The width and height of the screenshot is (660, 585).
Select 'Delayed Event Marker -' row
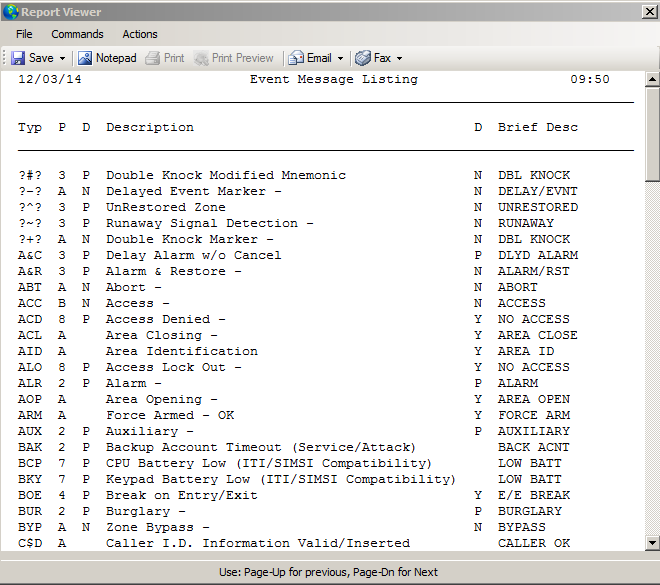298,191
